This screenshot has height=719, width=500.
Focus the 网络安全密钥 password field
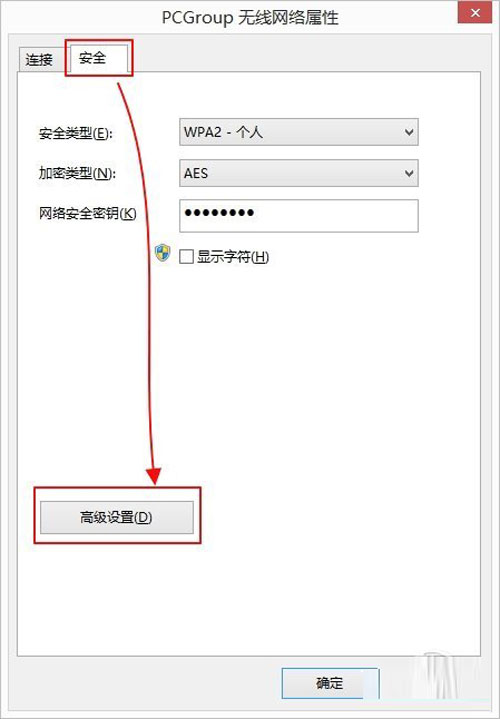[x=299, y=216]
